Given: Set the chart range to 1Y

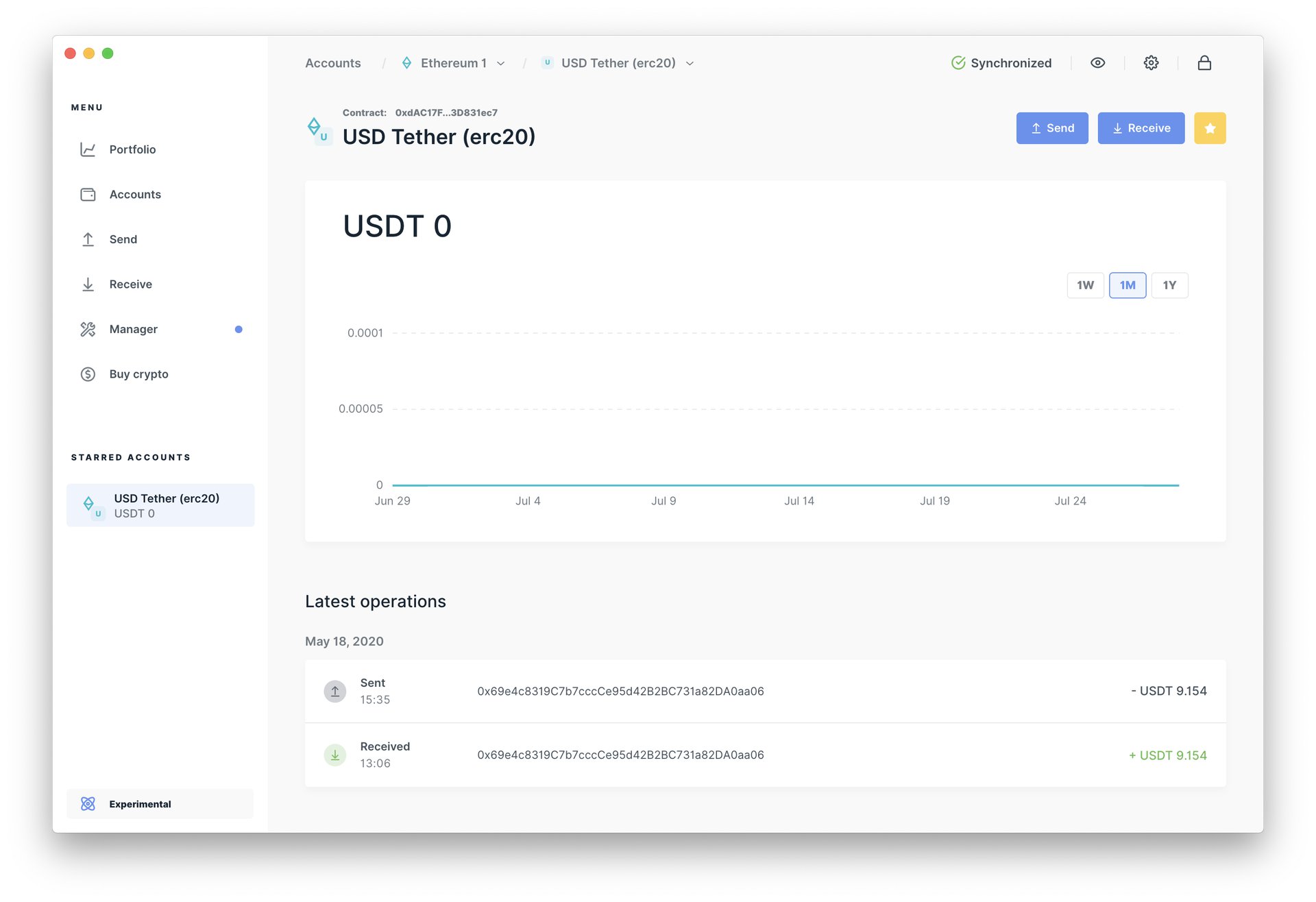Looking at the screenshot, I should (x=1169, y=285).
